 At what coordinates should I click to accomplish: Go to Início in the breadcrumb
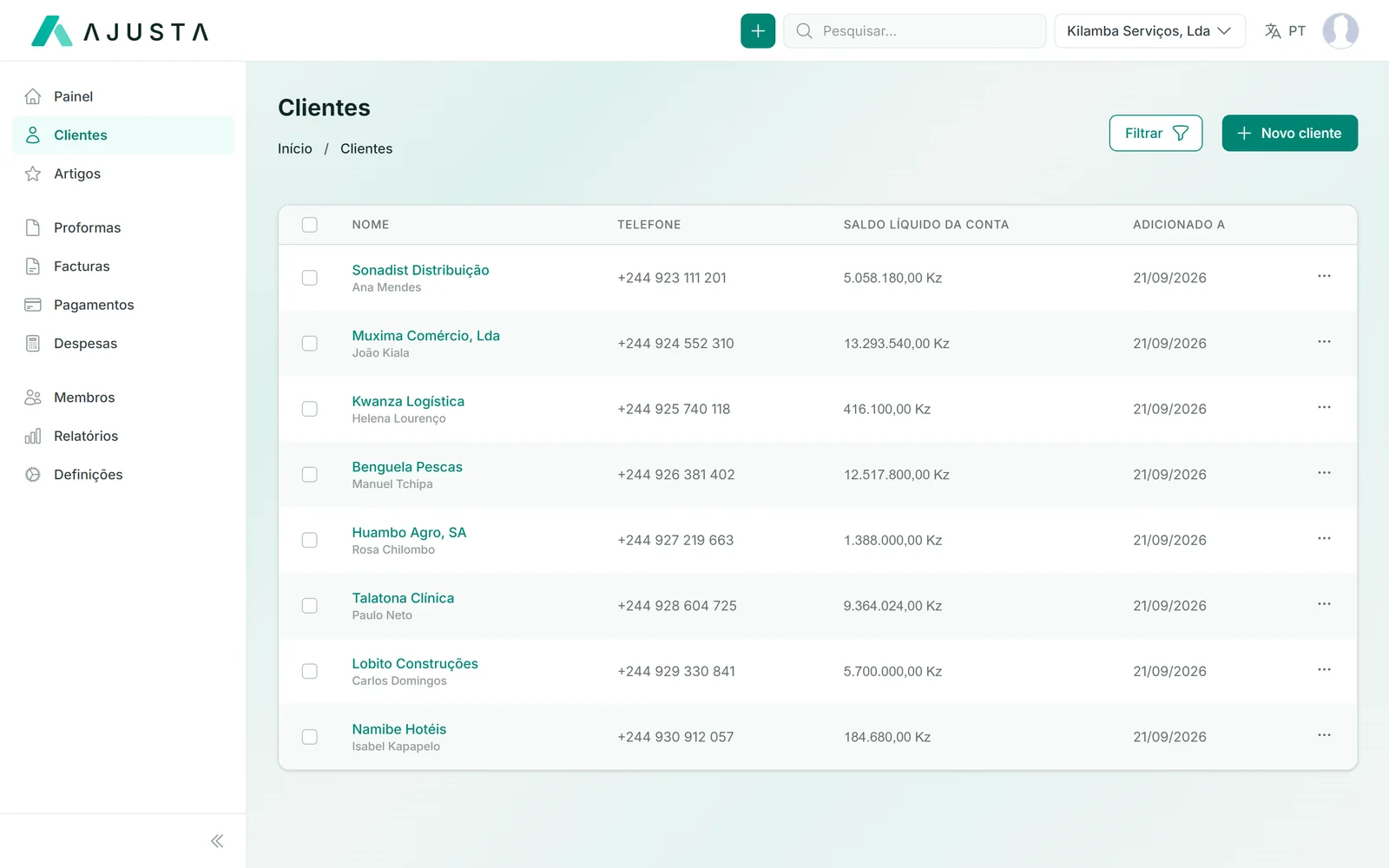click(295, 148)
